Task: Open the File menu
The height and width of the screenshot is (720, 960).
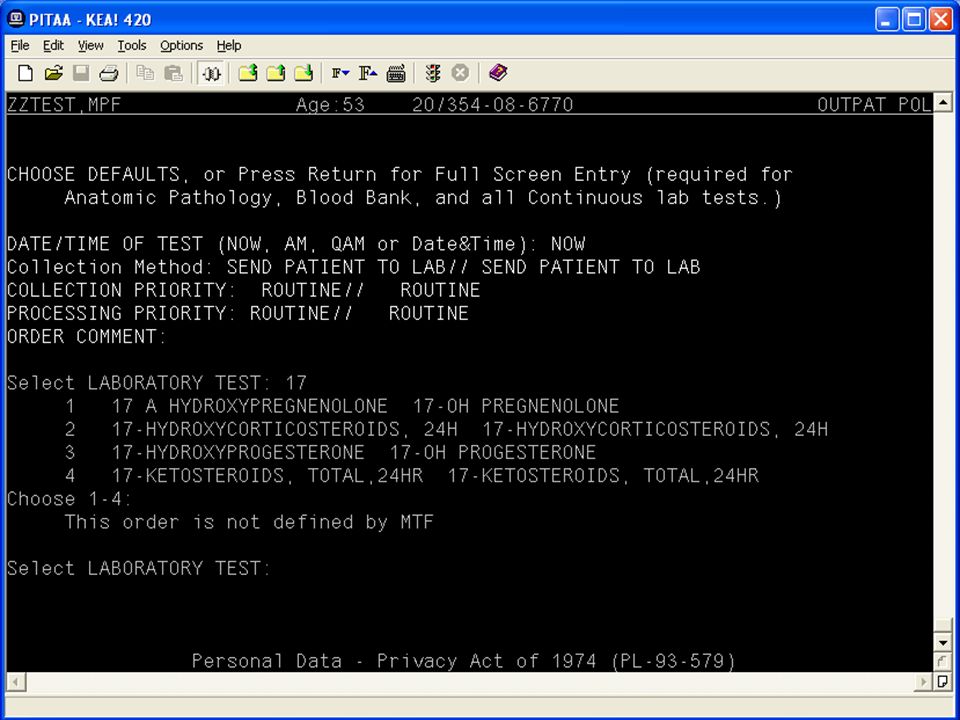Action: coord(20,45)
